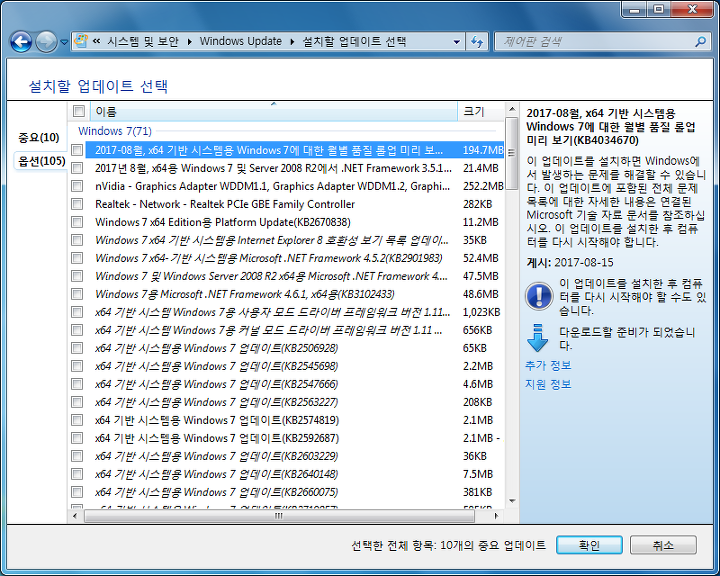The height and width of the screenshot is (576, 720).
Task: Select the 업데이트(KB2640148) row text
Action: pos(216,474)
